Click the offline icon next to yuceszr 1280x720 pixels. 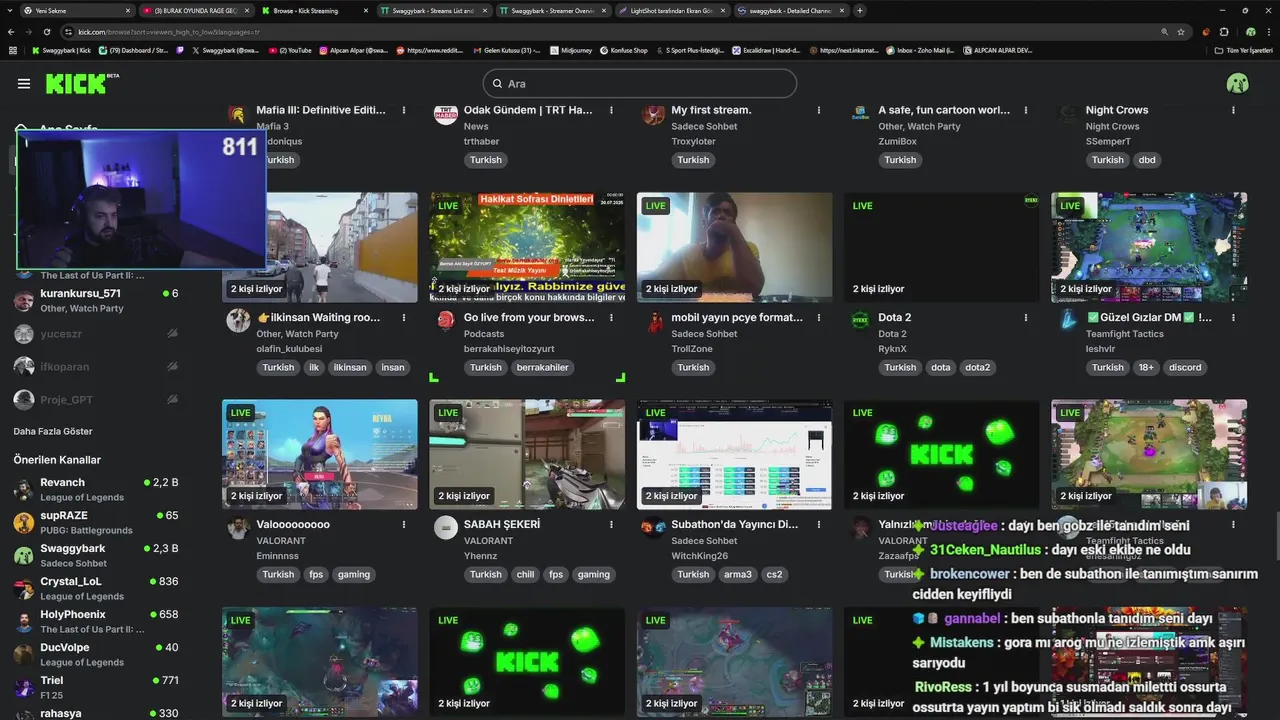pos(172,334)
